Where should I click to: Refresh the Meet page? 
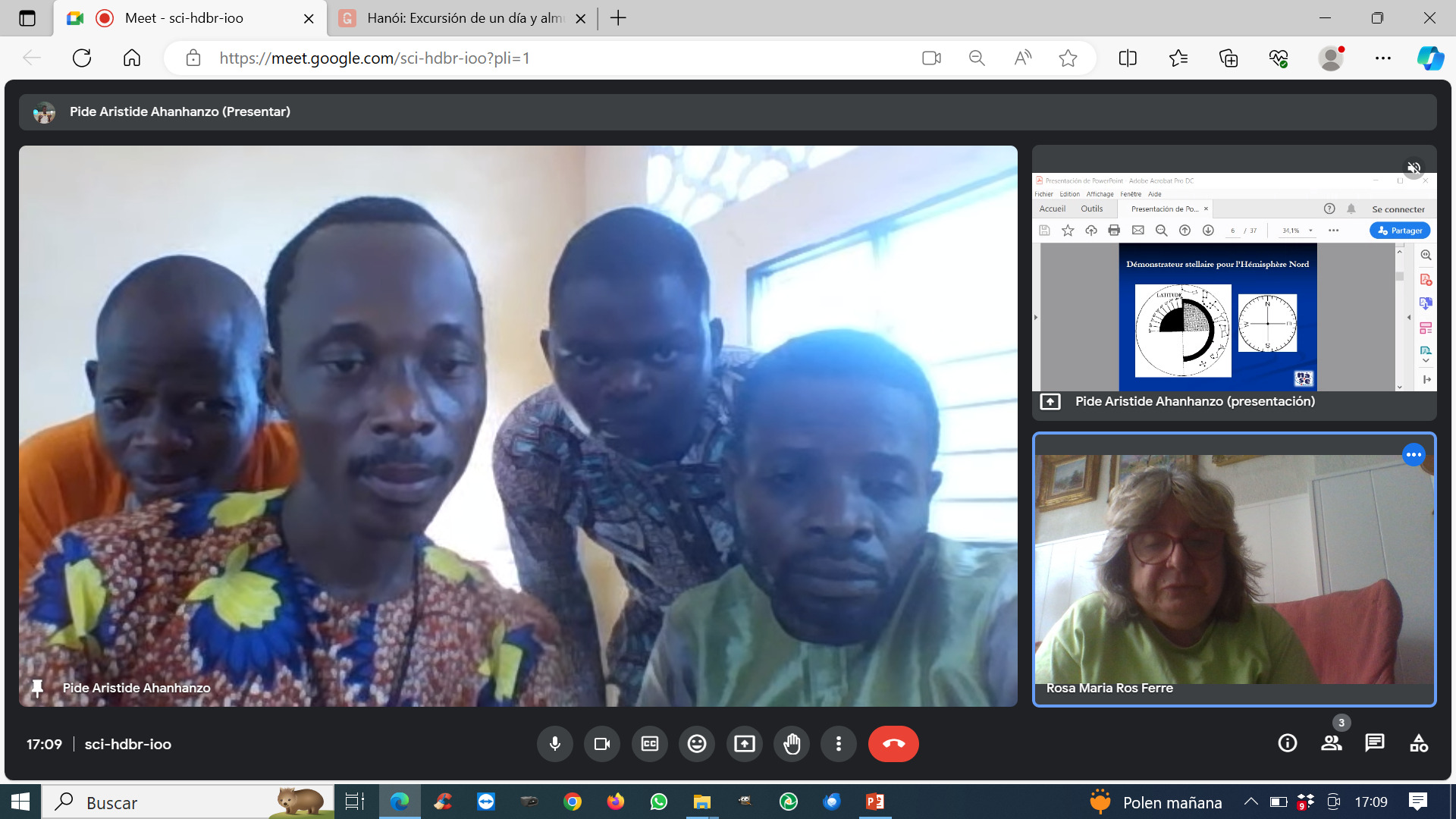[82, 58]
